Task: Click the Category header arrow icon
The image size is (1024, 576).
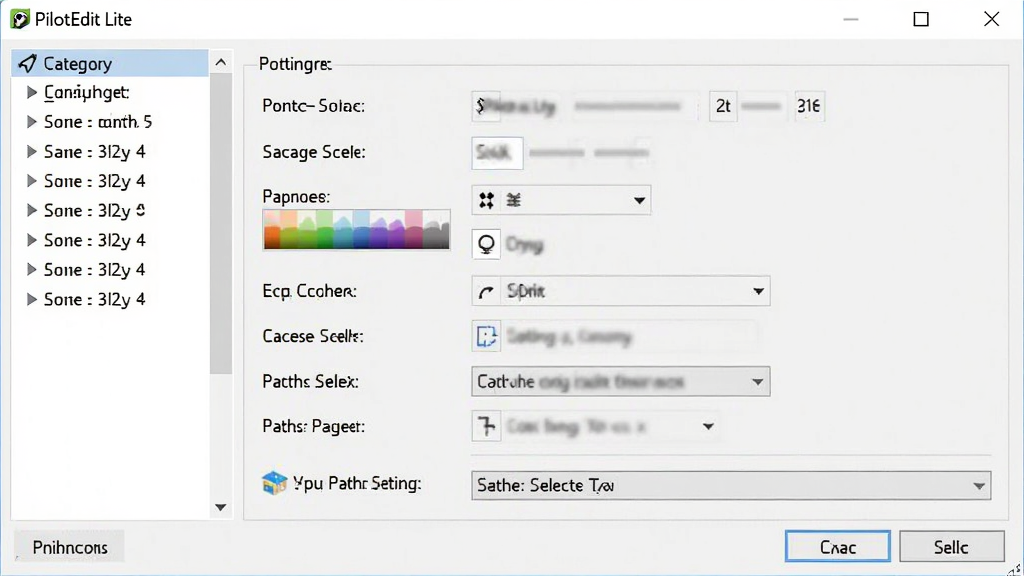Action: (x=27, y=63)
